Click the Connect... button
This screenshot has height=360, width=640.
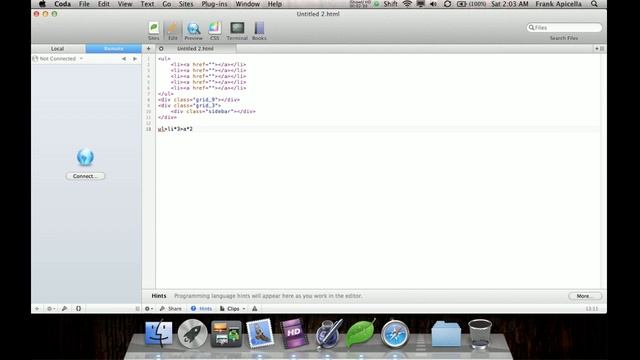(85, 176)
